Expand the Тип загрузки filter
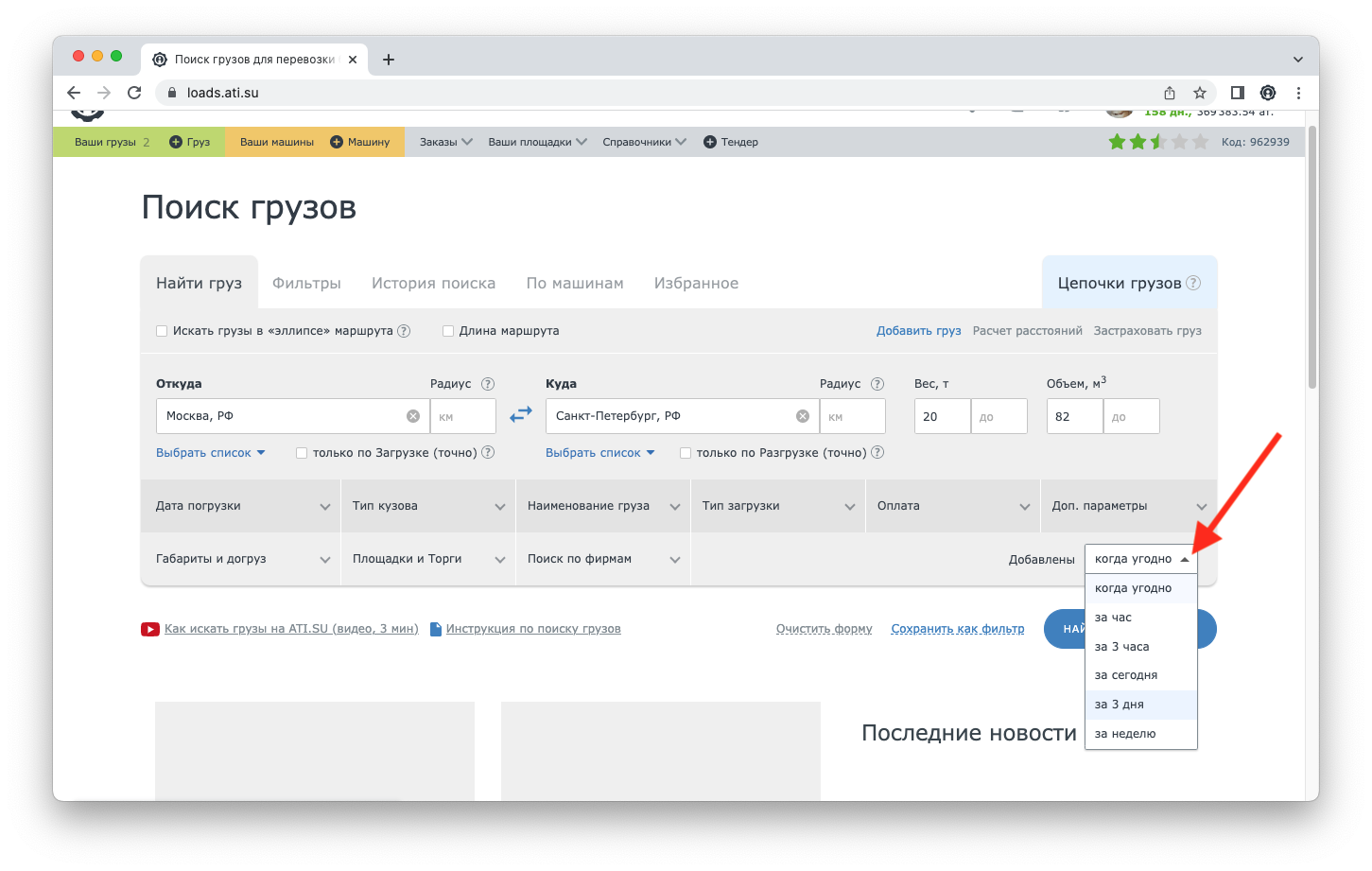Image resolution: width=1372 pixels, height=871 pixels. (x=778, y=506)
